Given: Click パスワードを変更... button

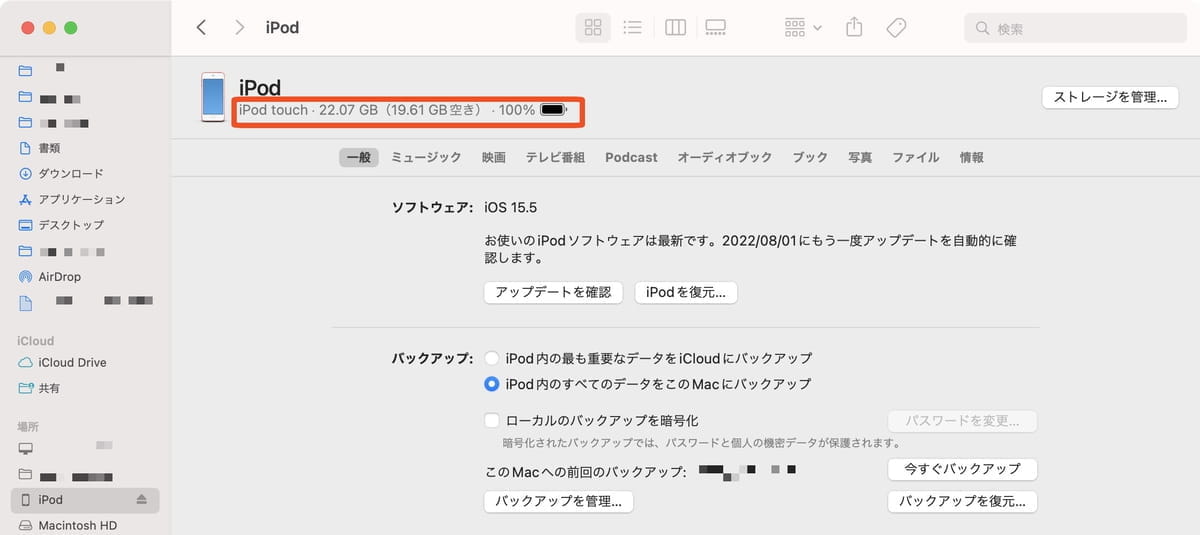Looking at the screenshot, I should (x=962, y=421).
